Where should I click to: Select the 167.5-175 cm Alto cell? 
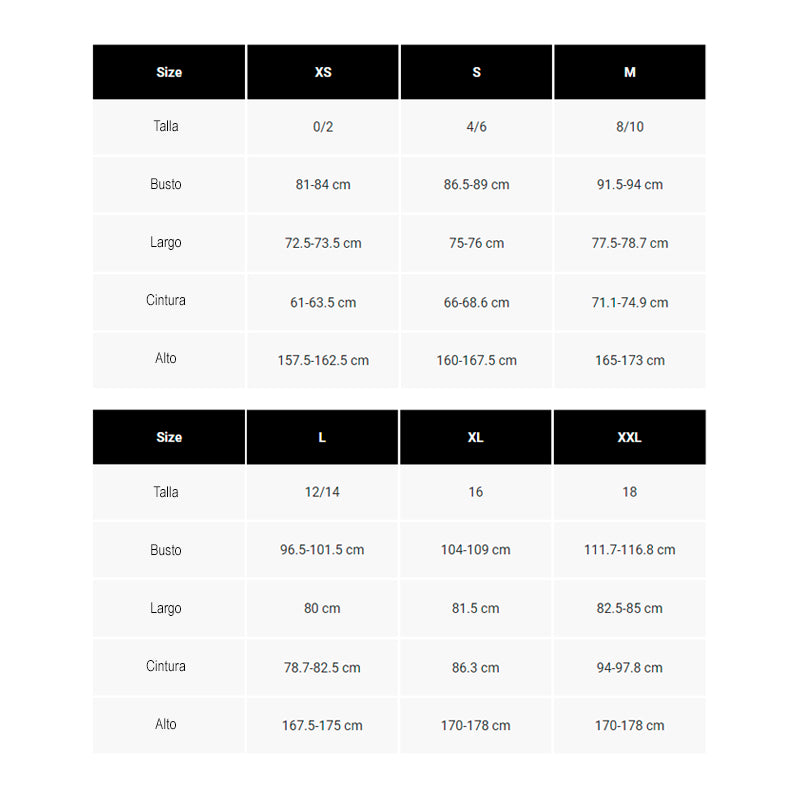(322, 726)
